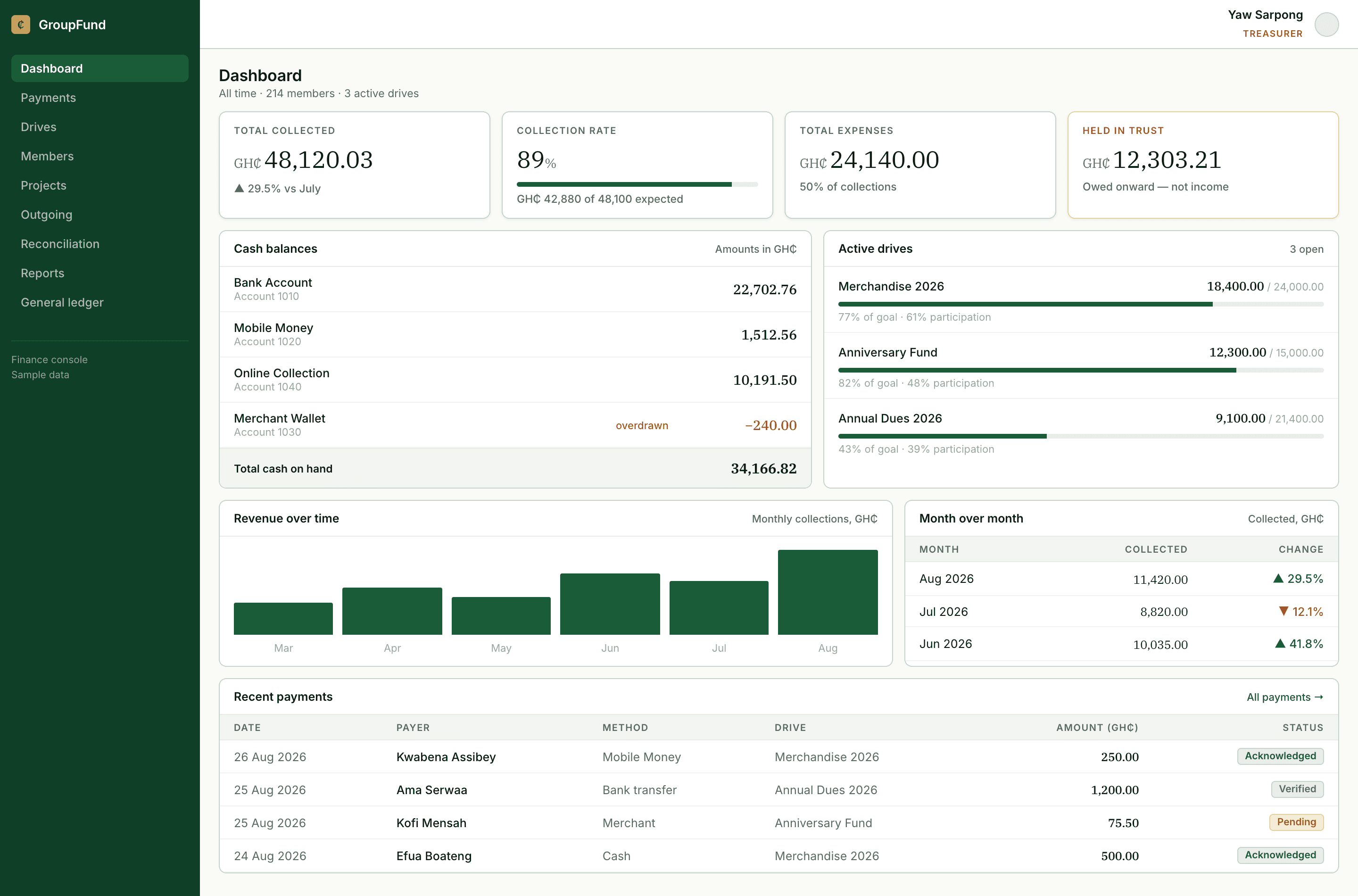Click the Pending badge for Kofi Mensah

1296,822
